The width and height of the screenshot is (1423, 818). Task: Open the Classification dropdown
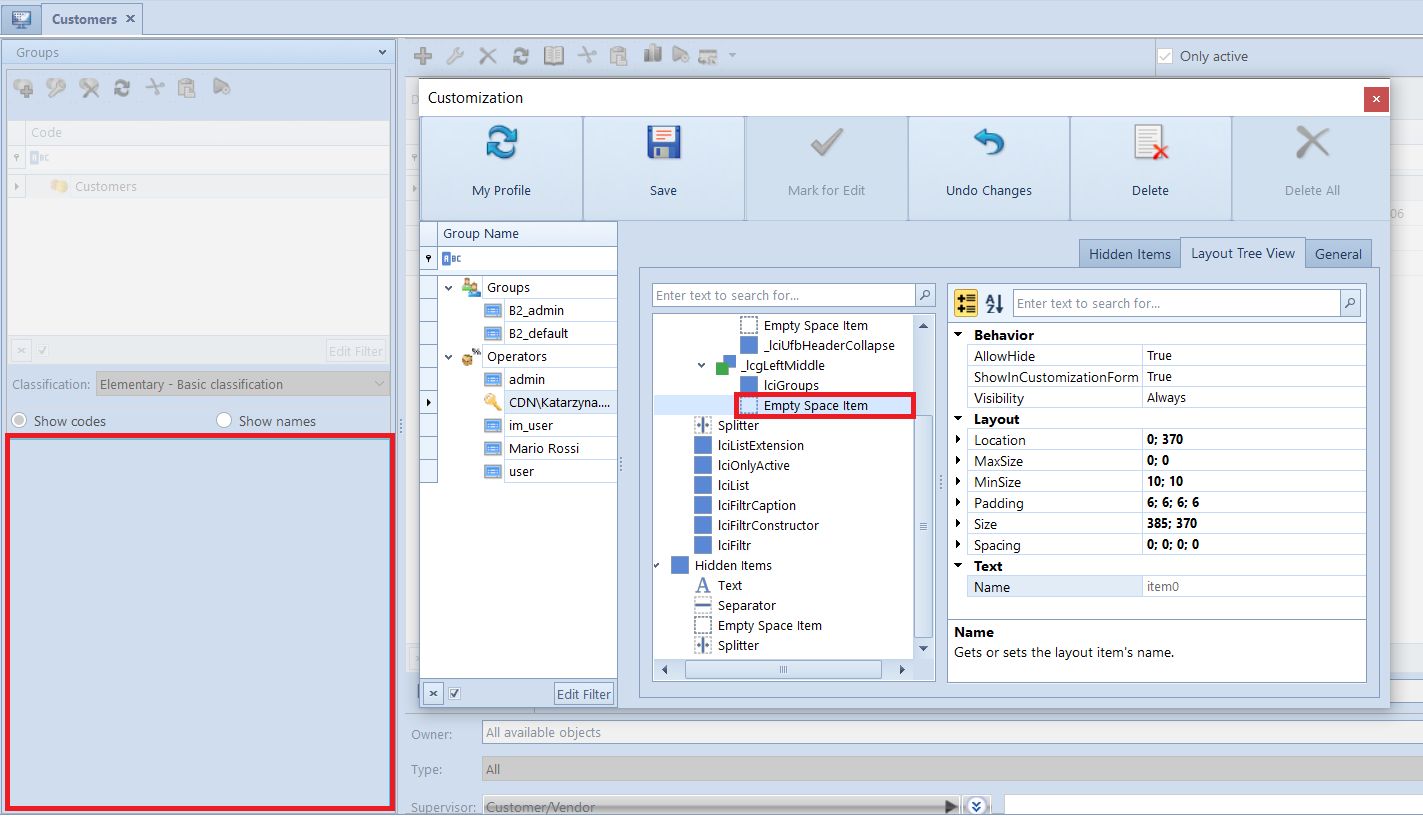click(x=379, y=384)
